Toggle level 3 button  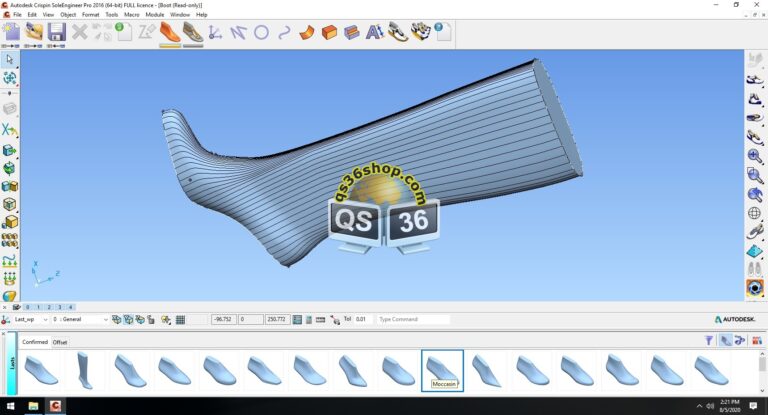point(60,307)
